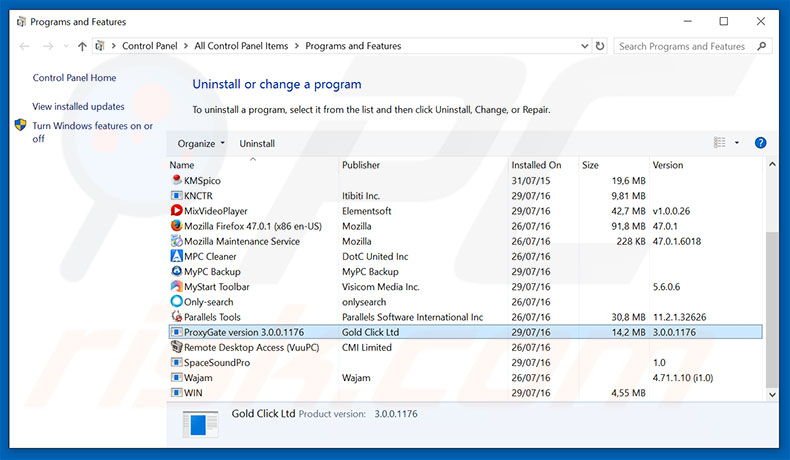Select the Elementsoft publisher cell
The width and height of the screenshot is (790, 460).
pos(366,211)
